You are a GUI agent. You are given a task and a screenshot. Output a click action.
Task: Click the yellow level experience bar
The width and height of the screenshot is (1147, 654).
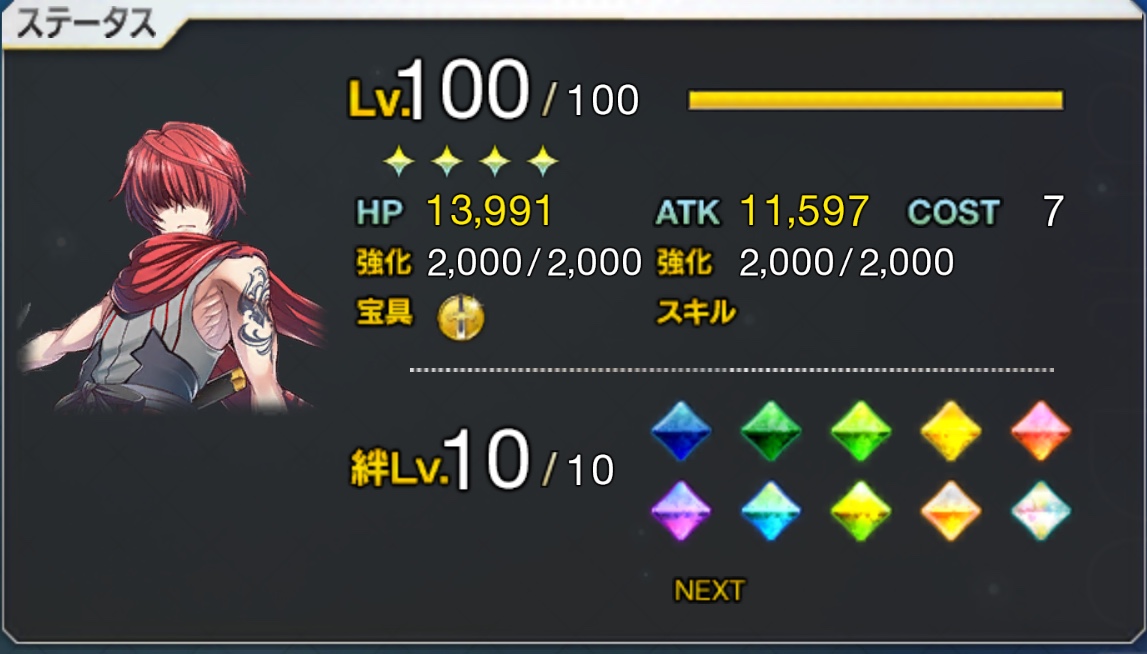[876, 100]
